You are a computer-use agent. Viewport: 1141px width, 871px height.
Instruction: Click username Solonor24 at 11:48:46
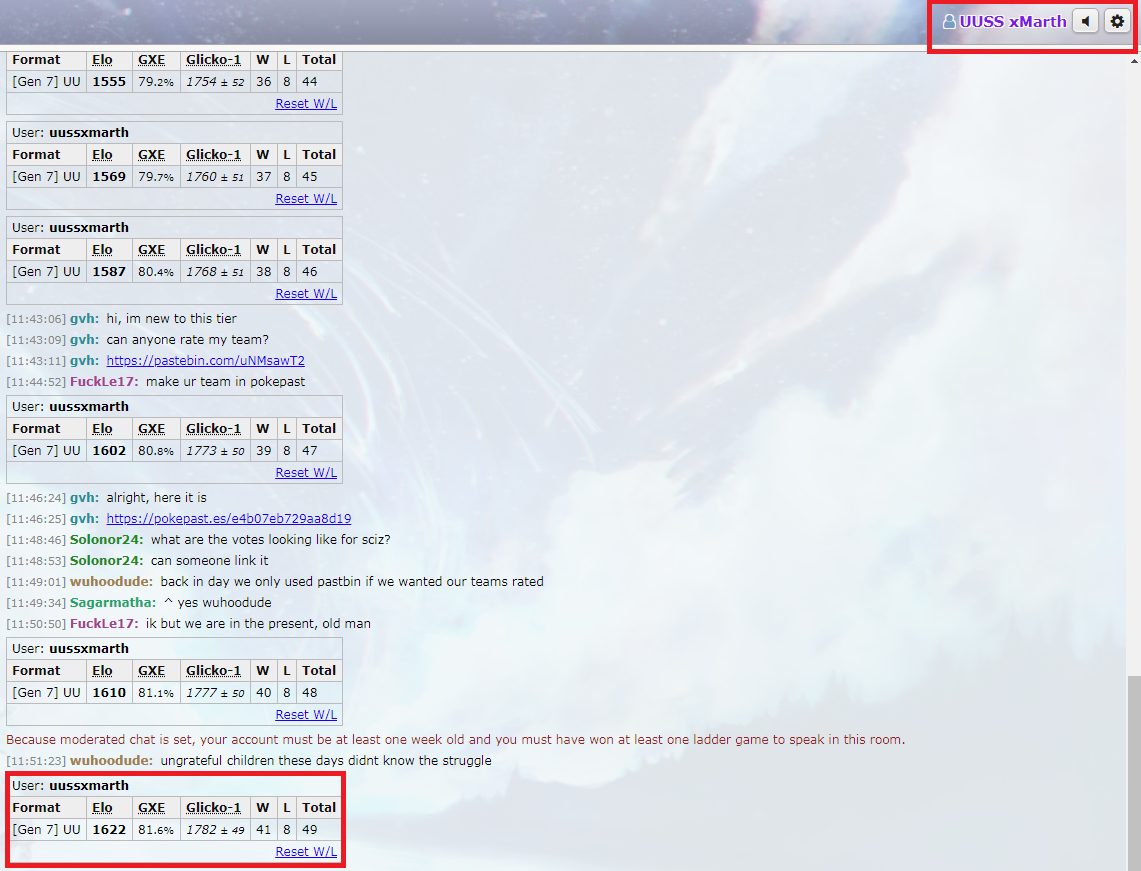tap(106, 539)
